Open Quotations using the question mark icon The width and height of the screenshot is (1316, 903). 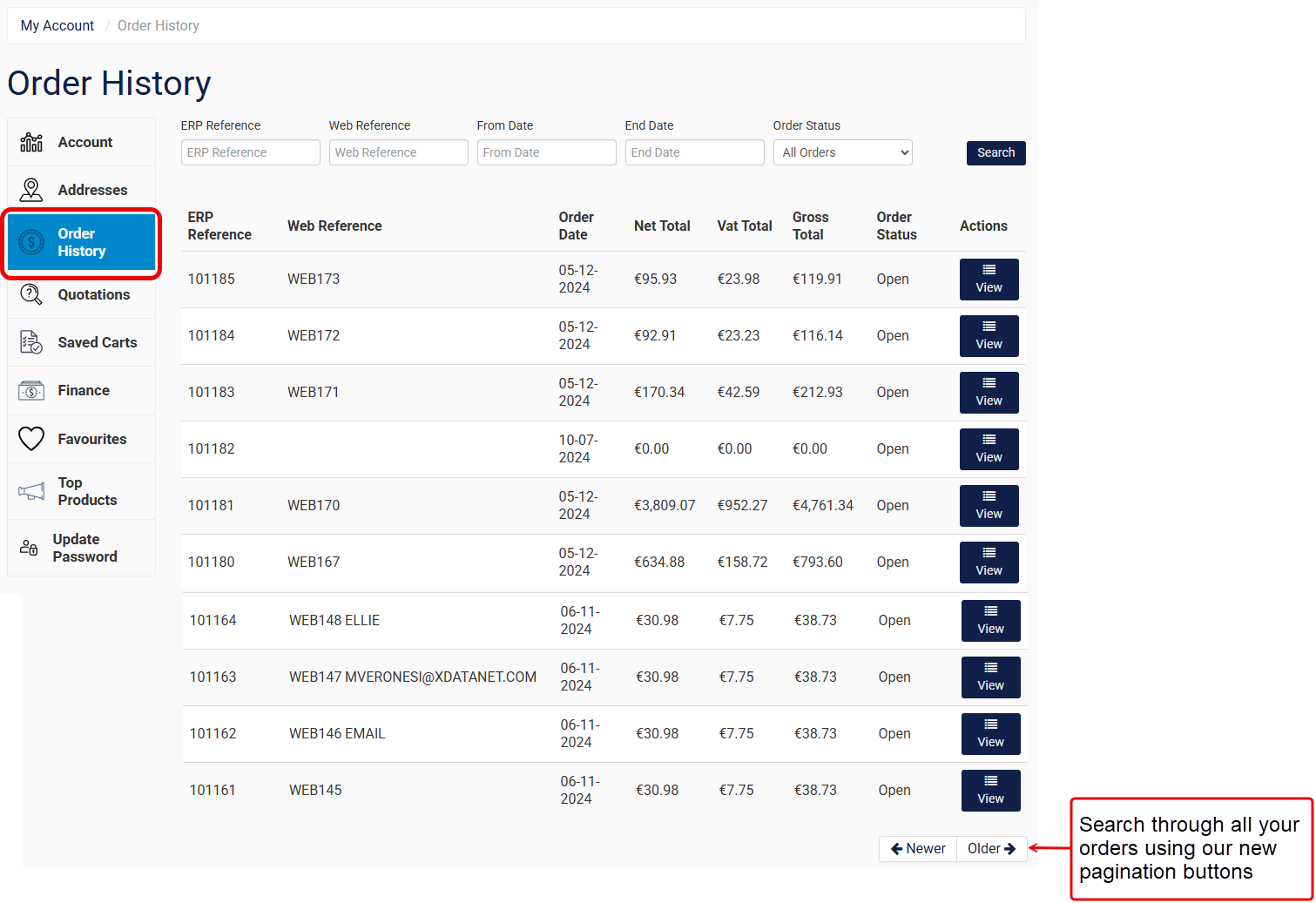31,294
